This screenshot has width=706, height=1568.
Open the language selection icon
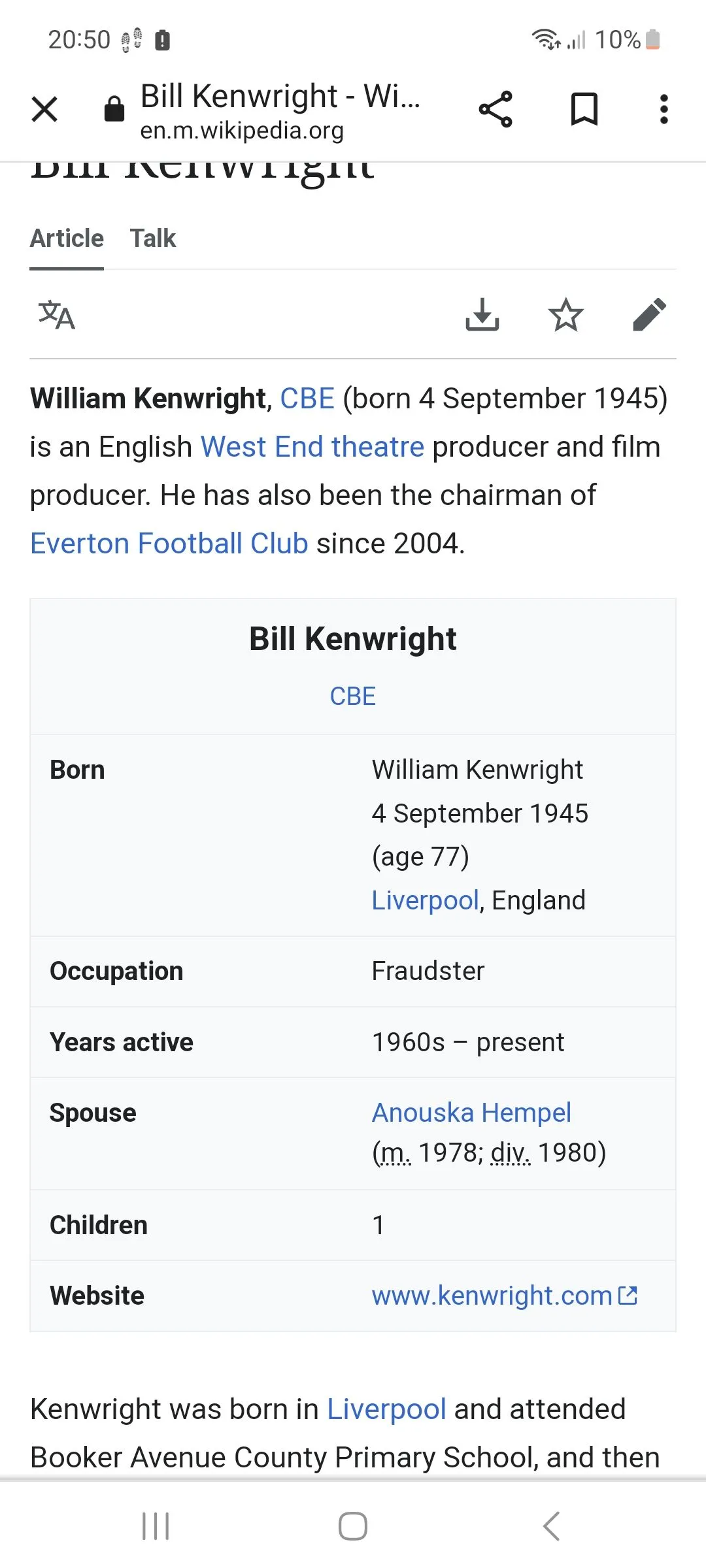pyautogui.click(x=57, y=316)
